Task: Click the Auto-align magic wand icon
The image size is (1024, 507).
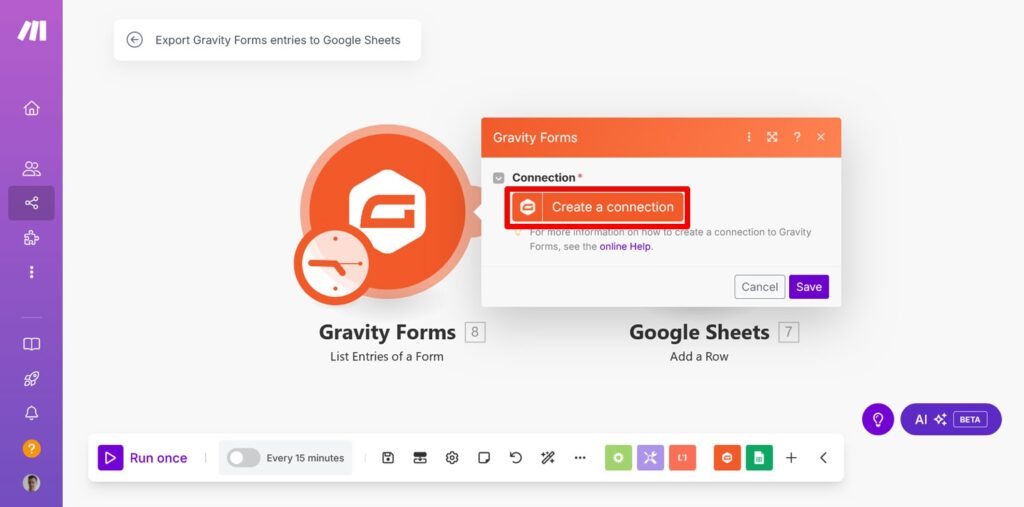Action: 548,458
